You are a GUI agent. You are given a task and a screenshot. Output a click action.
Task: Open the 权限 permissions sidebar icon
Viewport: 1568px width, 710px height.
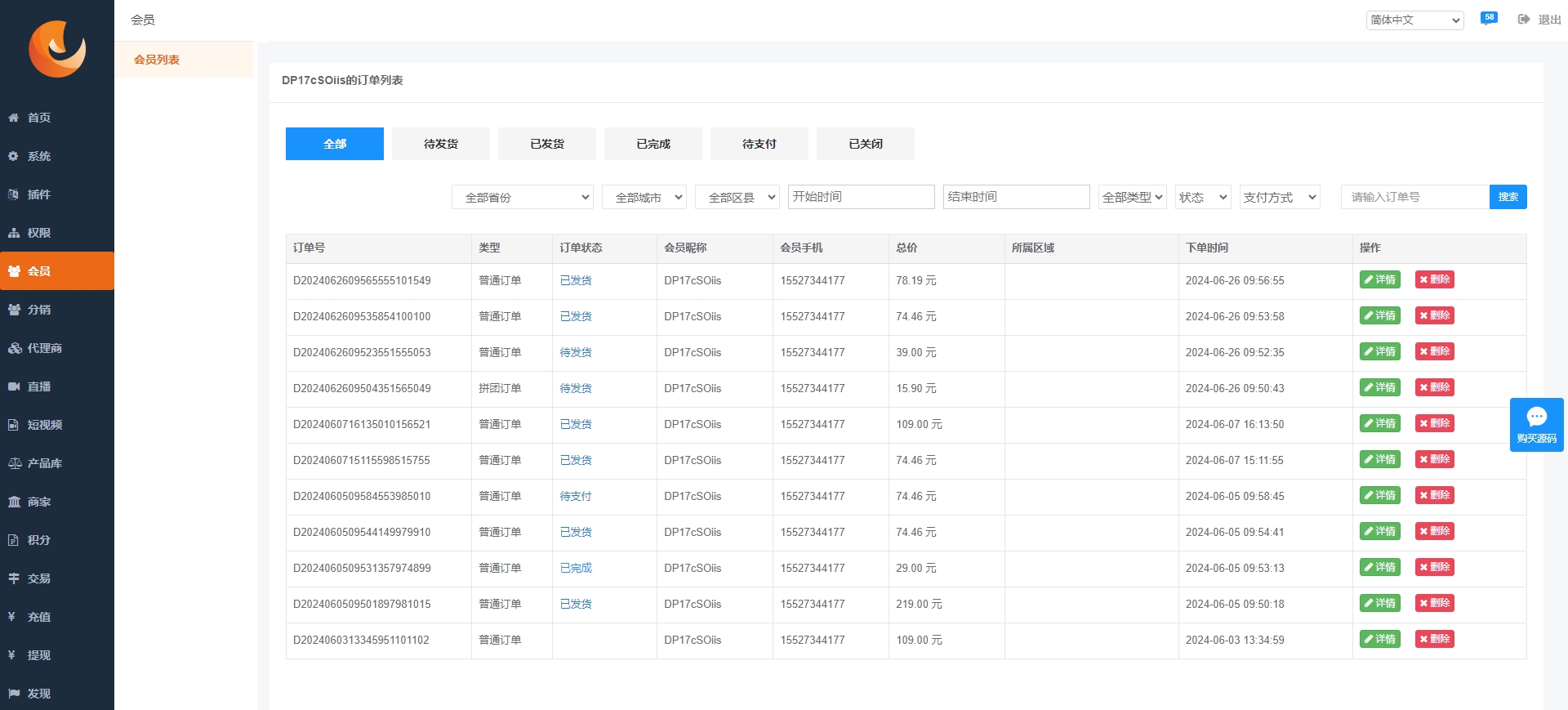coord(14,233)
